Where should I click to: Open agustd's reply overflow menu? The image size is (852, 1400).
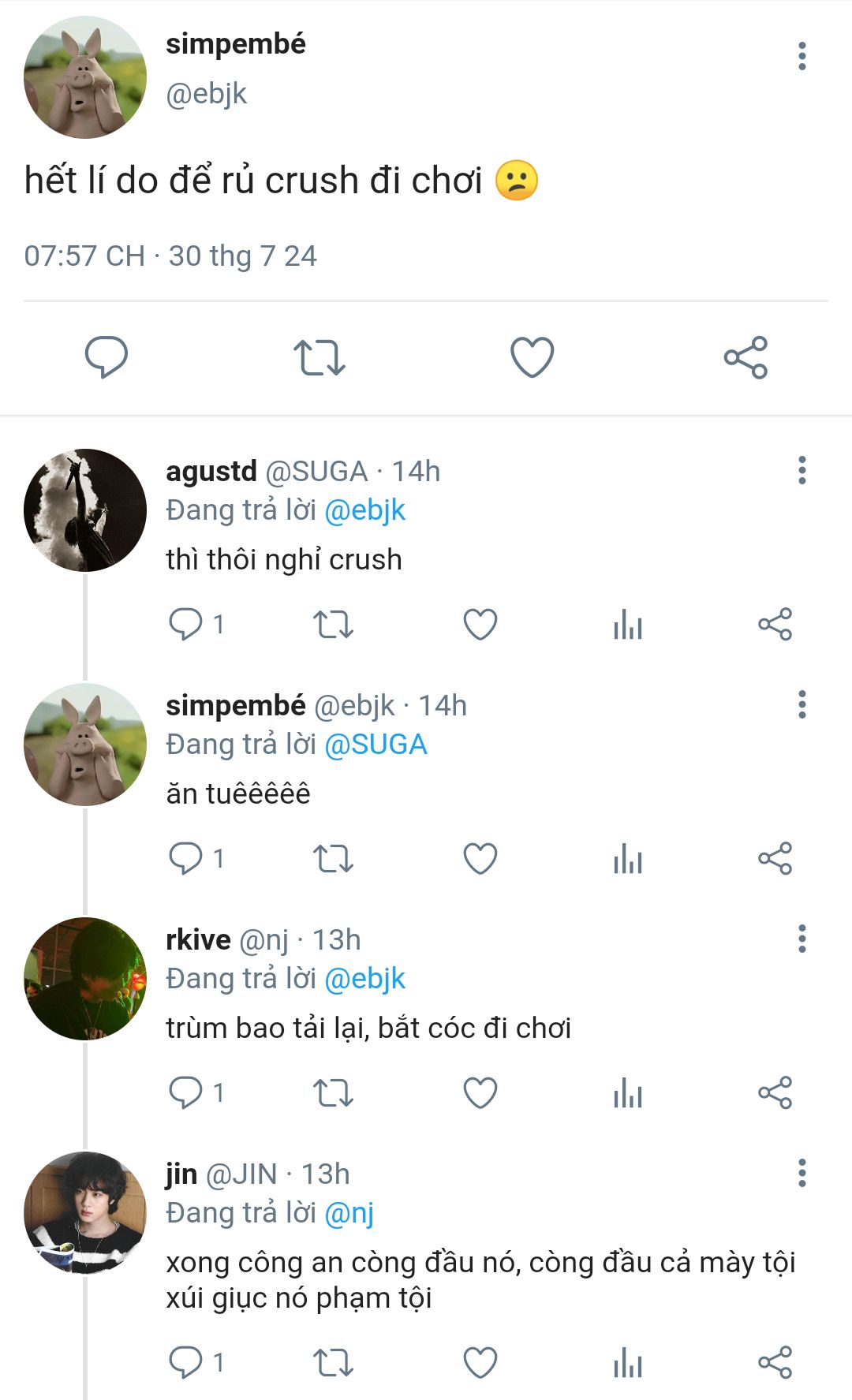[802, 470]
